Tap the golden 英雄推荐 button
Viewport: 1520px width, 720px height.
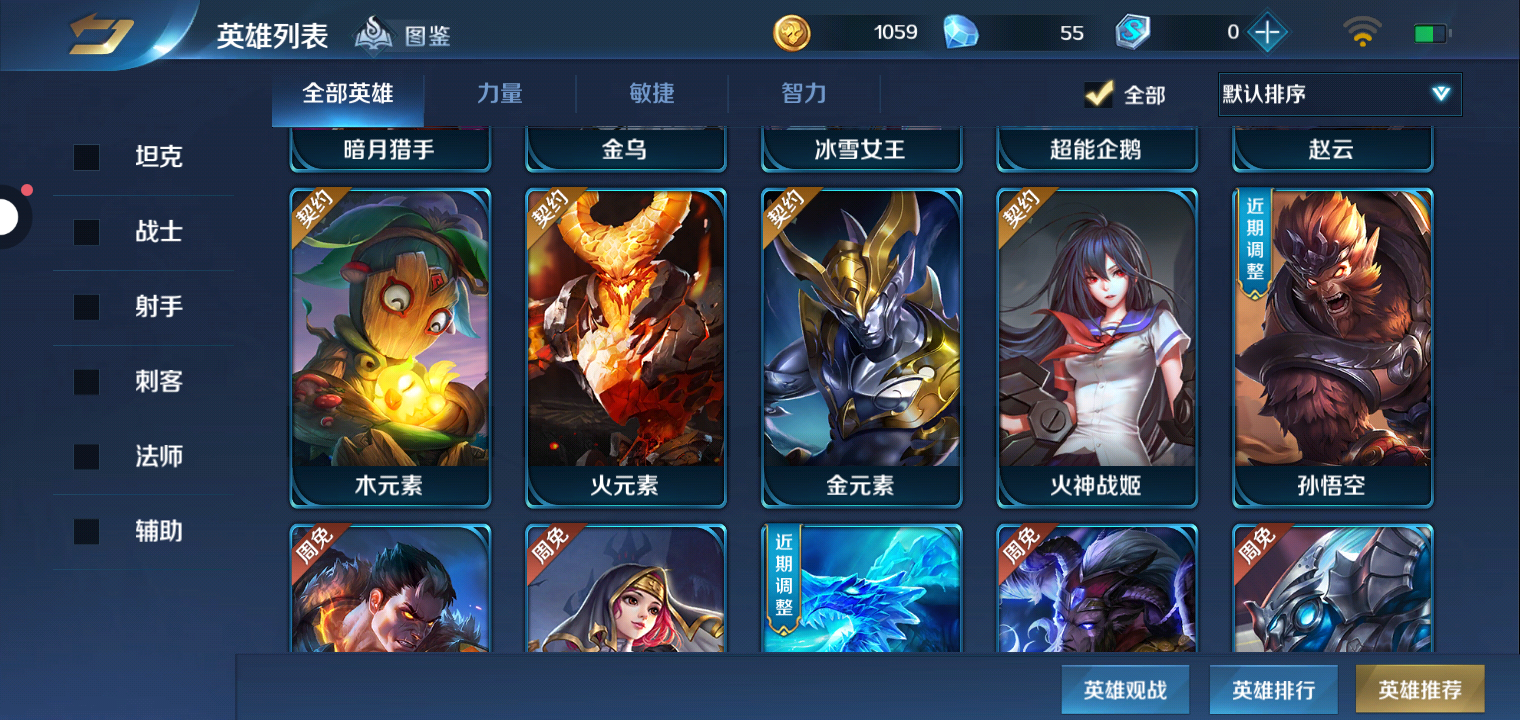click(x=1420, y=689)
